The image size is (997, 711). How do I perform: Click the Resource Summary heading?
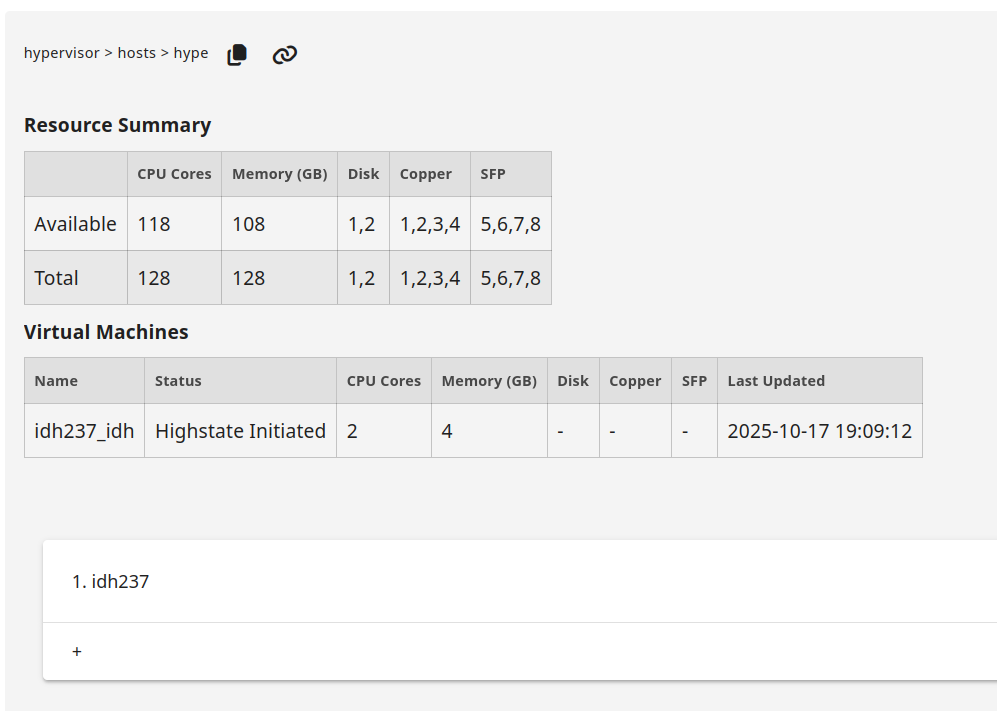(x=117, y=125)
